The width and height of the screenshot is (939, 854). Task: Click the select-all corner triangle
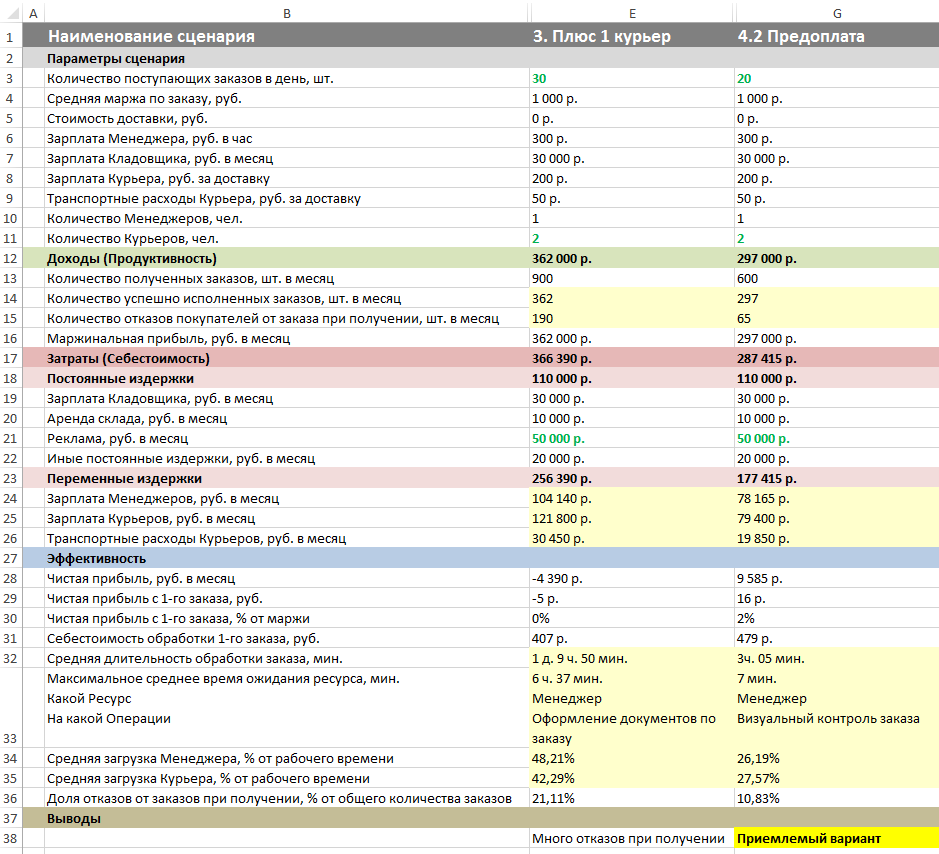[x=12, y=12]
